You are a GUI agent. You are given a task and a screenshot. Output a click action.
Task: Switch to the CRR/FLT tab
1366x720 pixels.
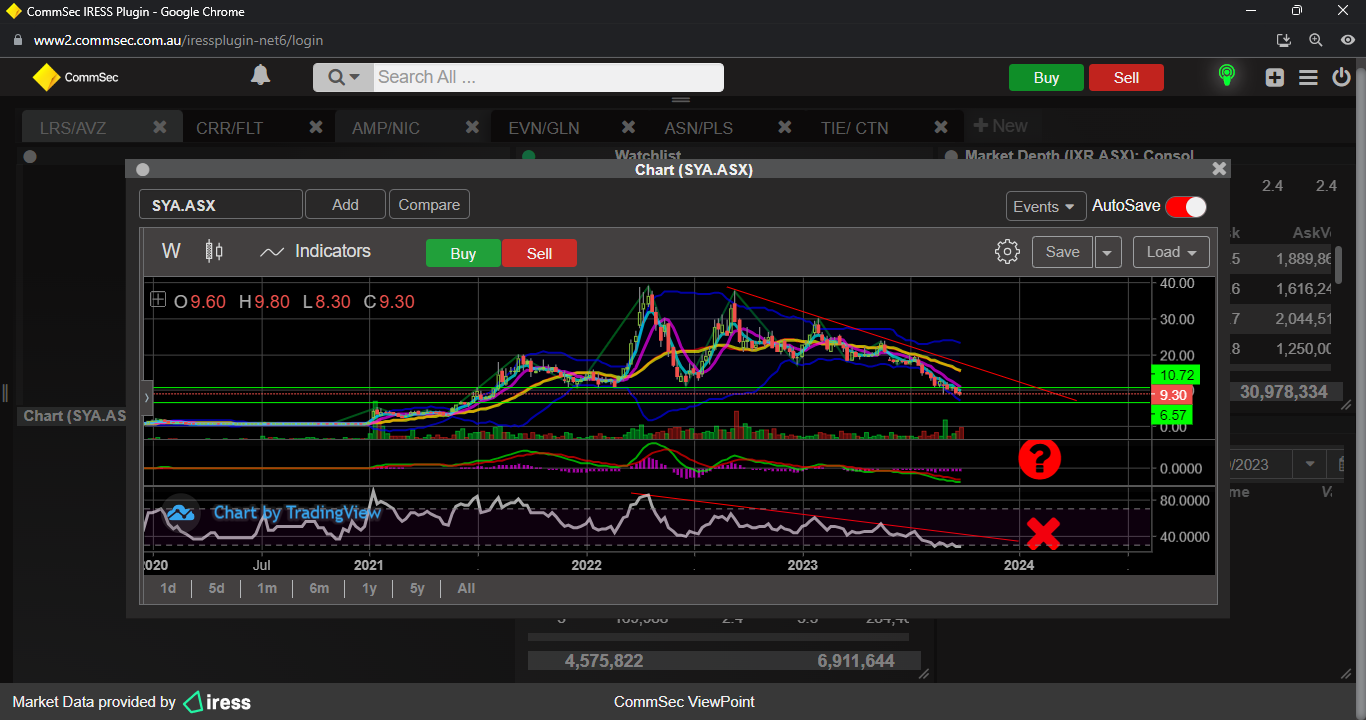click(230, 128)
